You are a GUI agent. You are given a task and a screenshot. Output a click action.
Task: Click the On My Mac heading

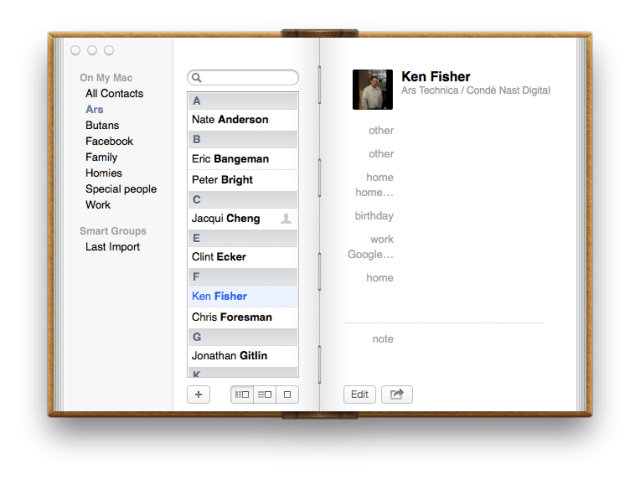pyautogui.click(x=106, y=78)
